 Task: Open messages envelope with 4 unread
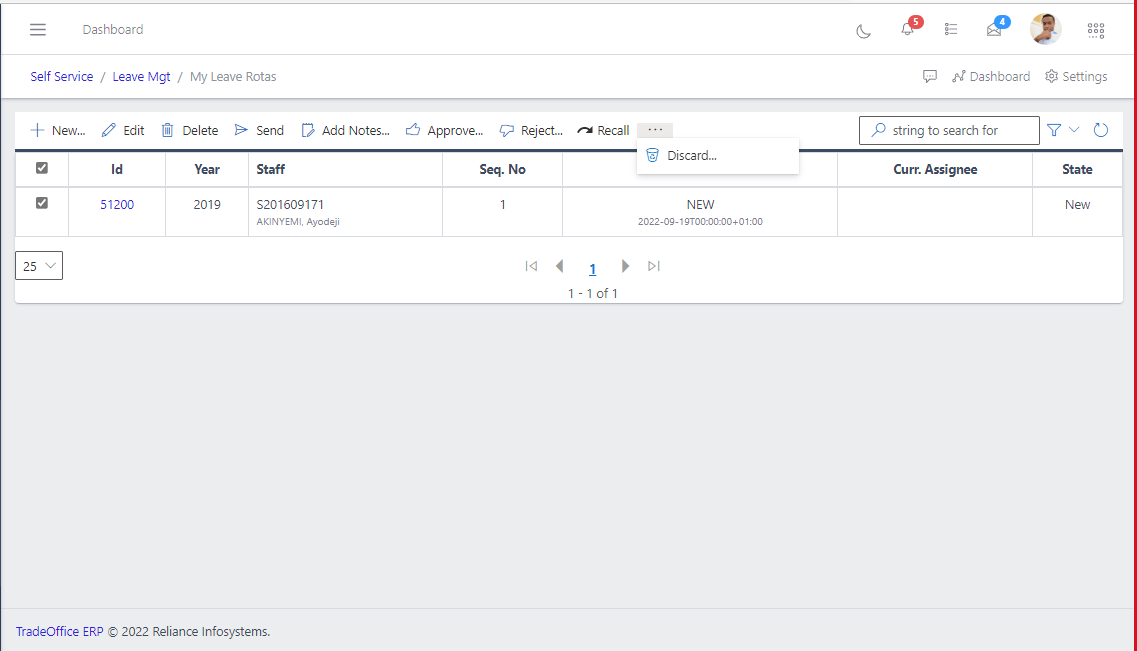pyautogui.click(x=994, y=30)
